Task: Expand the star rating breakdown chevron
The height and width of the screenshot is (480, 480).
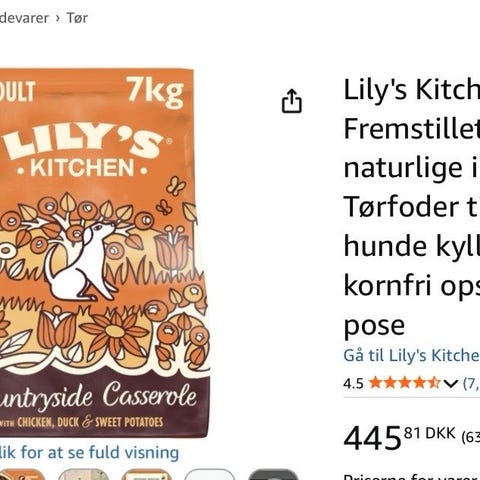Action: pos(450,384)
